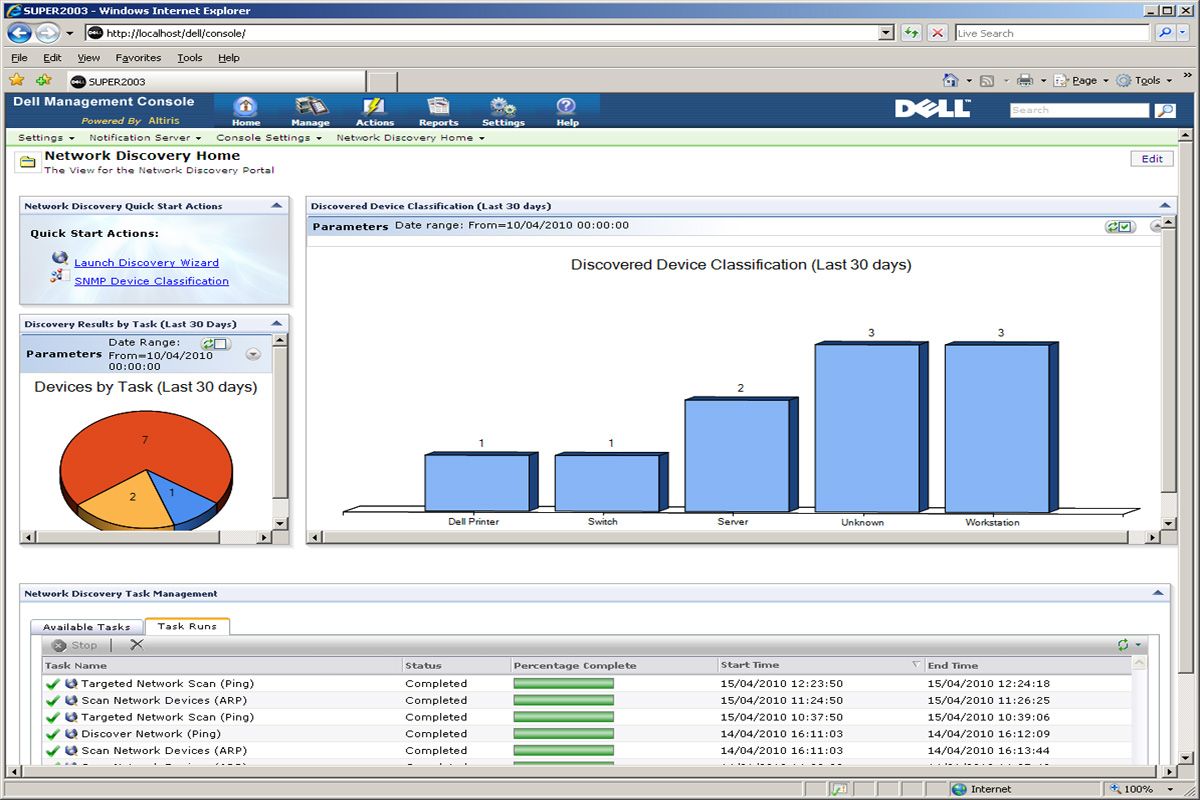Open the Help question mark icon

[x=567, y=111]
